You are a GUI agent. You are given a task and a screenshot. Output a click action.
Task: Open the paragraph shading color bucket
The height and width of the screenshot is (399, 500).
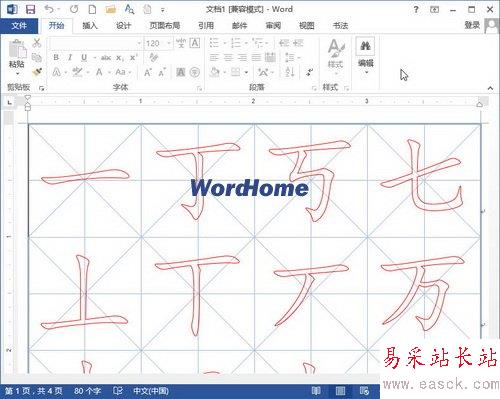pyautogui.click(x=215, y=72)
